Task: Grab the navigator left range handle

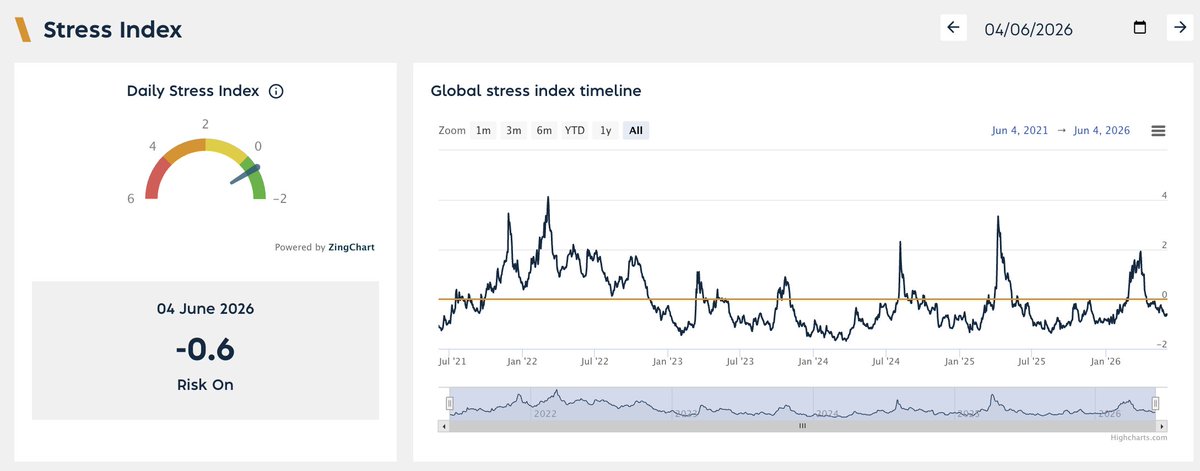Action: click(449, 404)
